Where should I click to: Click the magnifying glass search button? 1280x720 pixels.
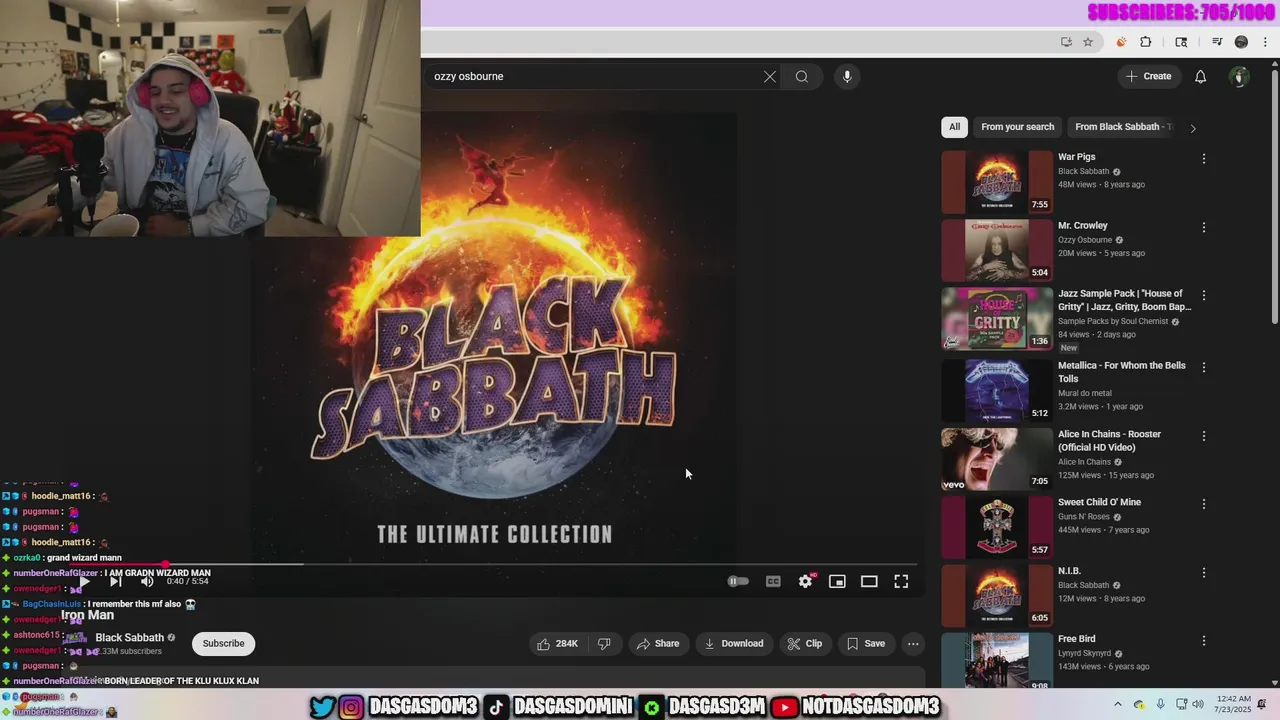[x=802, y=77]
